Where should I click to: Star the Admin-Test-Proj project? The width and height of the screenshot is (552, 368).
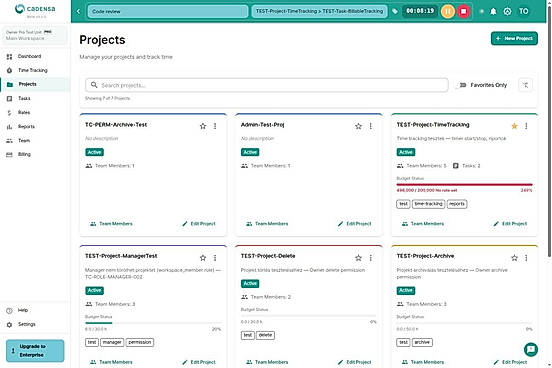tap(358, 126)
